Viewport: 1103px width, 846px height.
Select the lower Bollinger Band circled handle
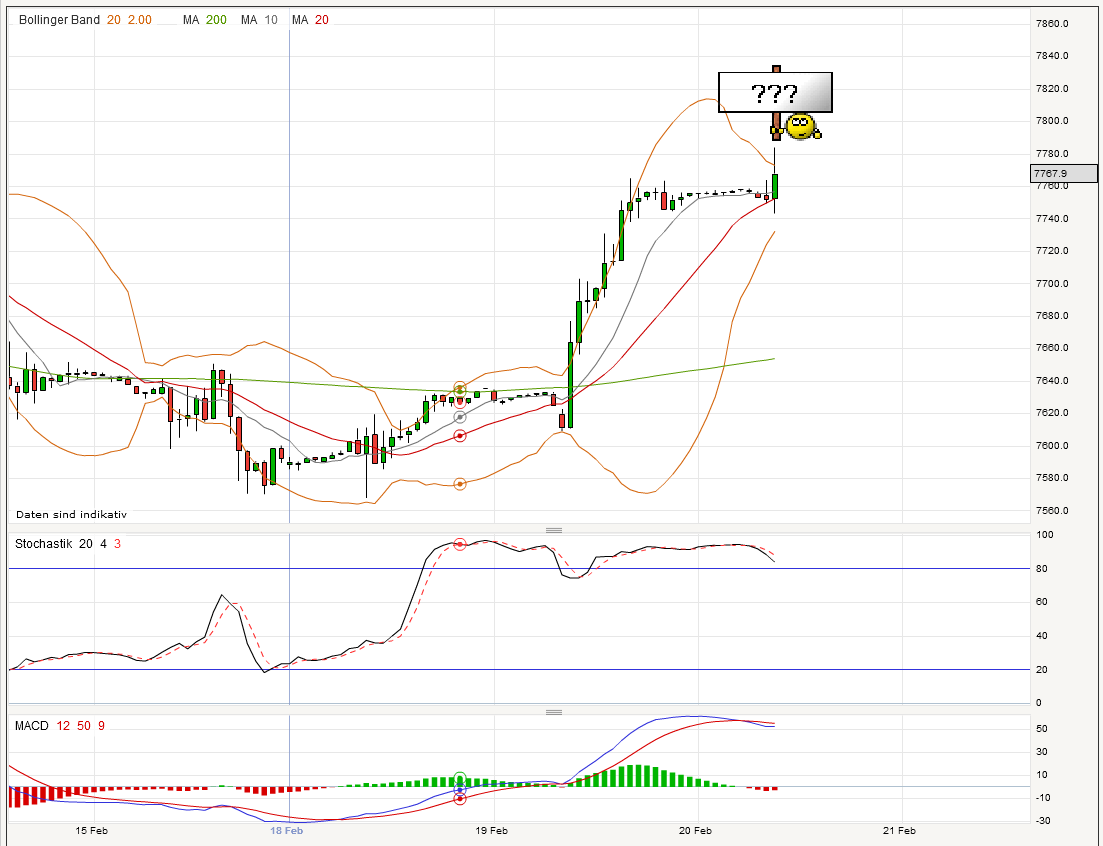point(460,482)
